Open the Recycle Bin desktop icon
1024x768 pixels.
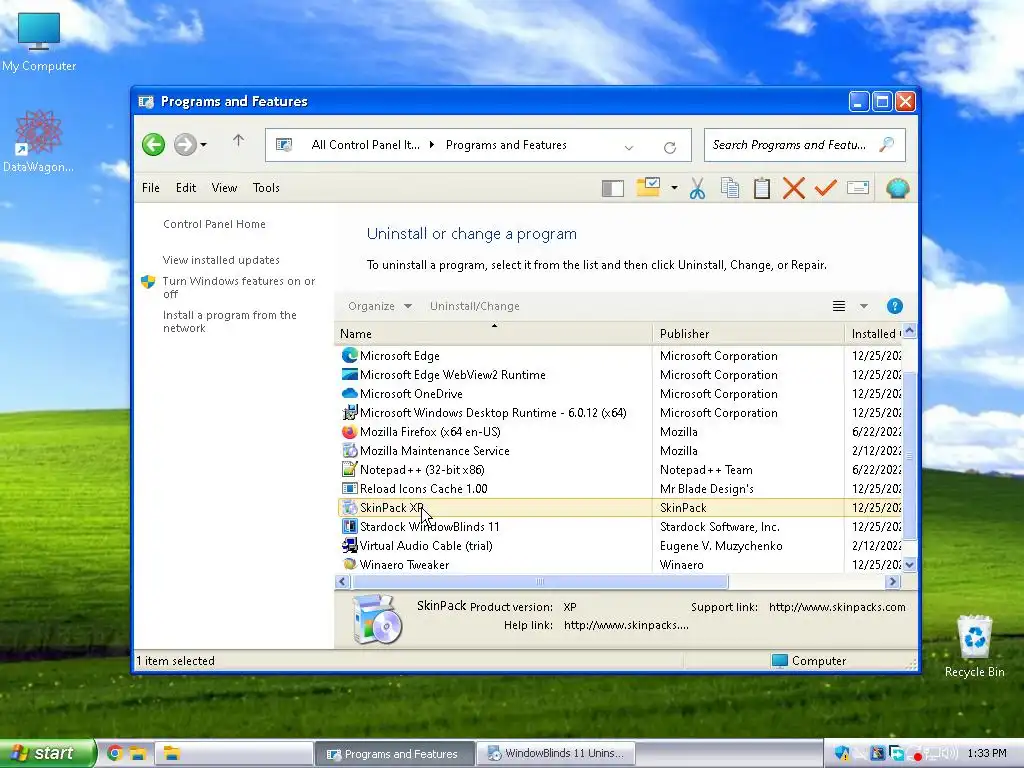pos(974,647)
